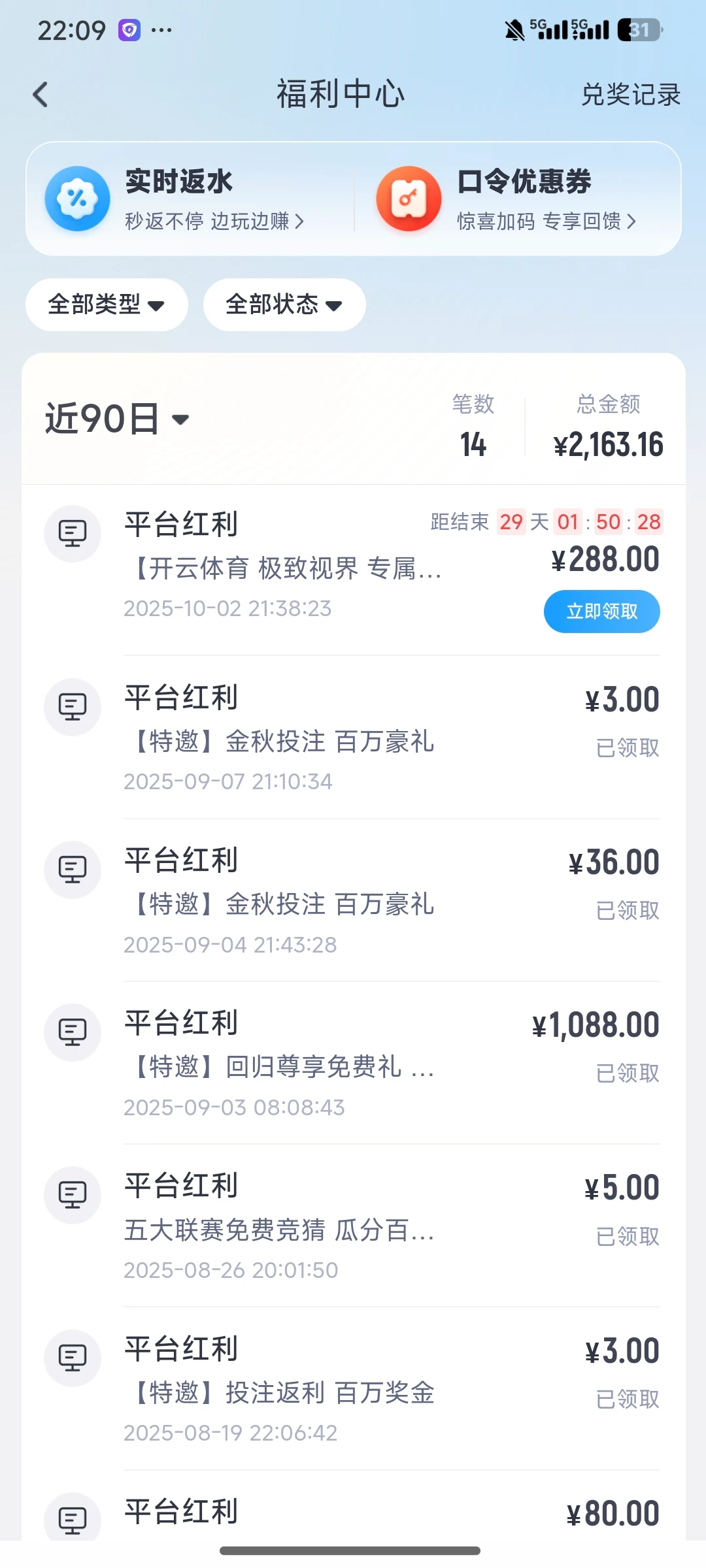Tap the back arrow icon

(x=41, y=95)
